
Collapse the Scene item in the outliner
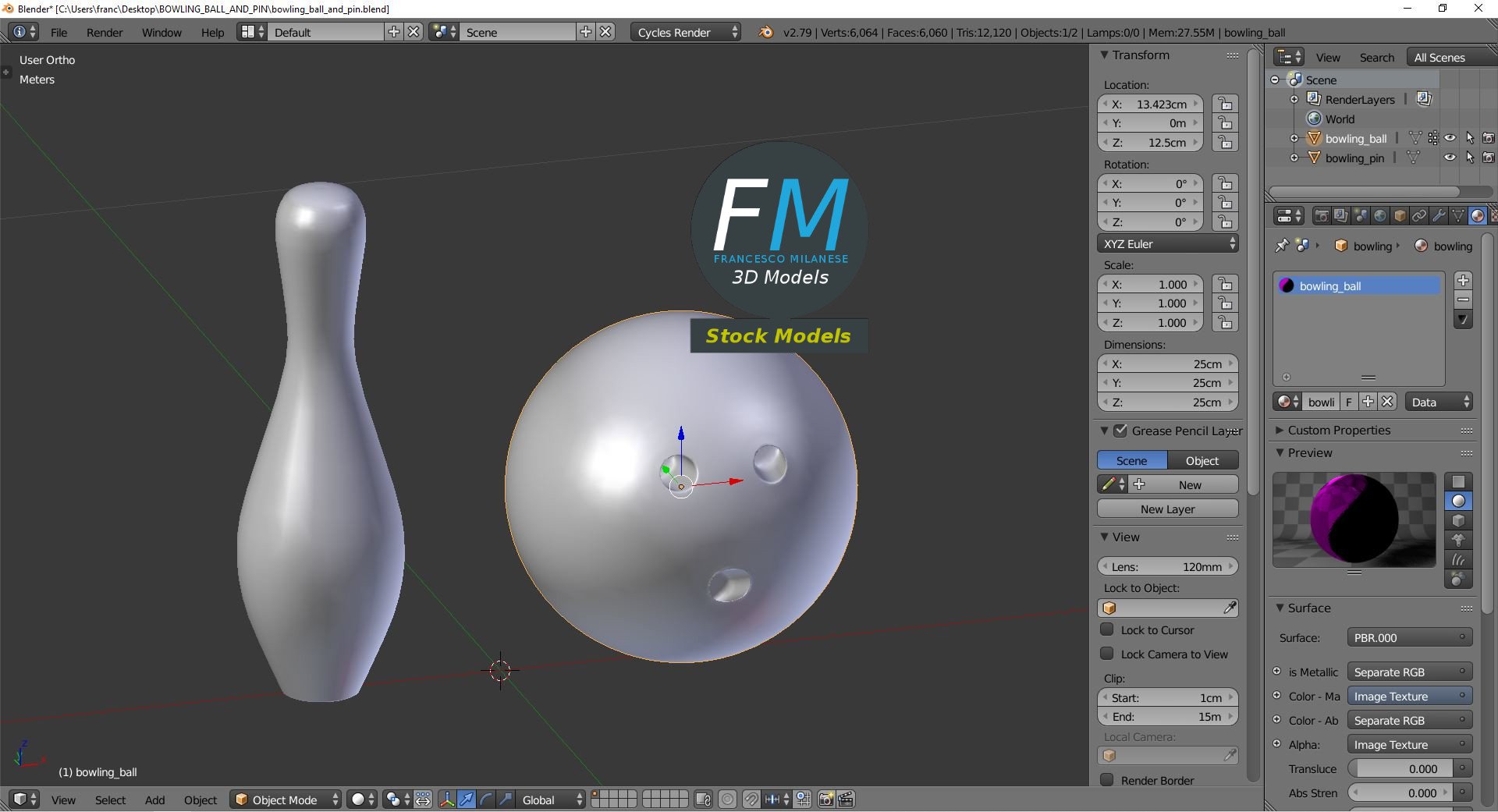[1274, 80]
